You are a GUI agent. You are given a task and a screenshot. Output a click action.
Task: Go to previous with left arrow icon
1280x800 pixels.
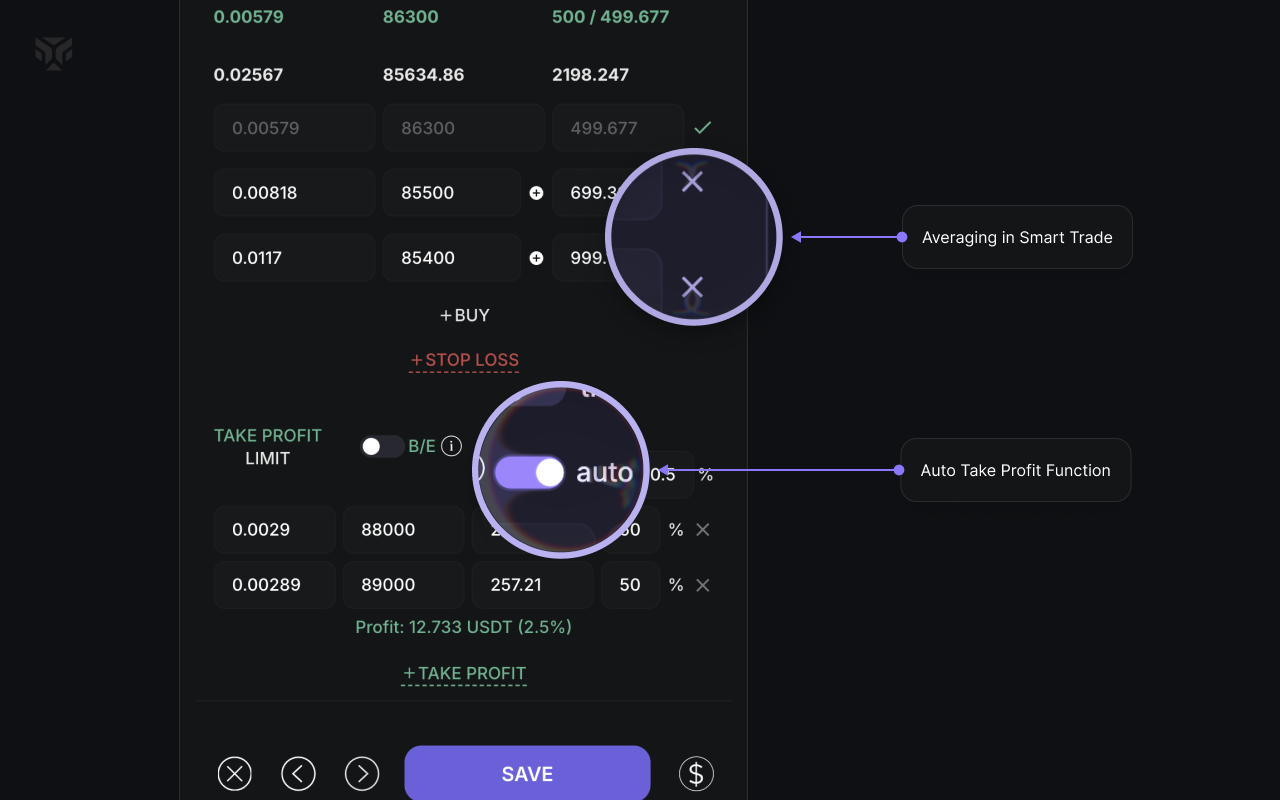[298, 773]
